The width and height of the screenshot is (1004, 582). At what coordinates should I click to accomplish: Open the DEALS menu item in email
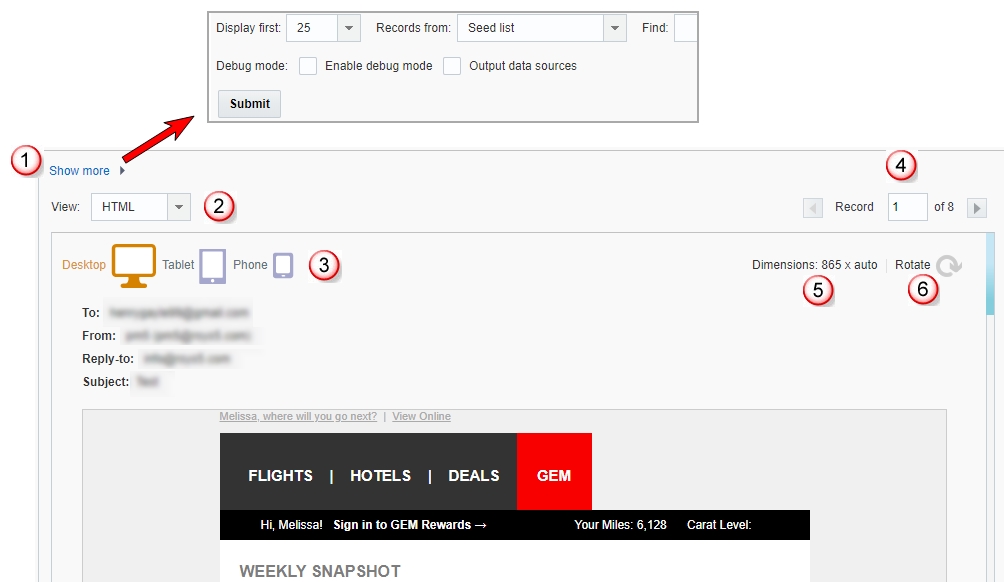click(x=474, y=476)
